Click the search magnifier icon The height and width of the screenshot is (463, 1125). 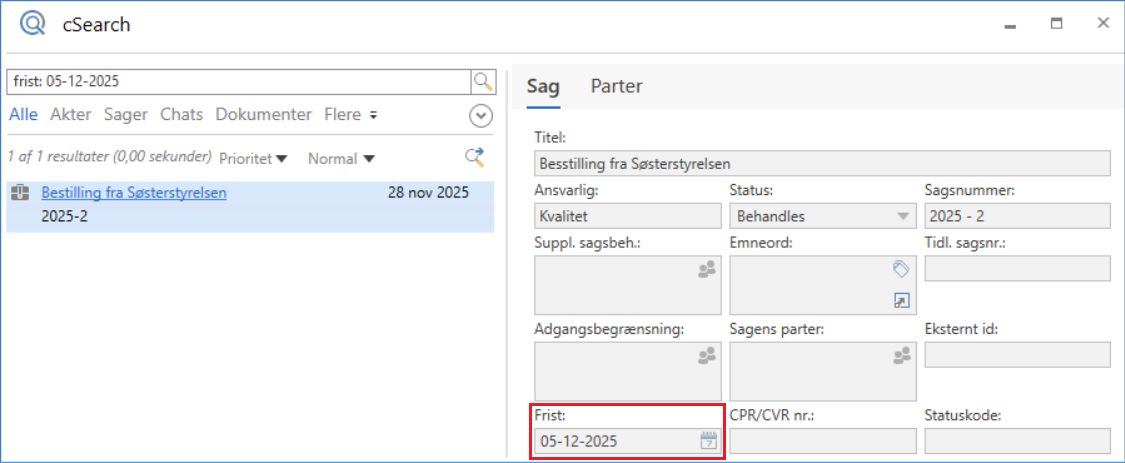[x=484, y=82]
